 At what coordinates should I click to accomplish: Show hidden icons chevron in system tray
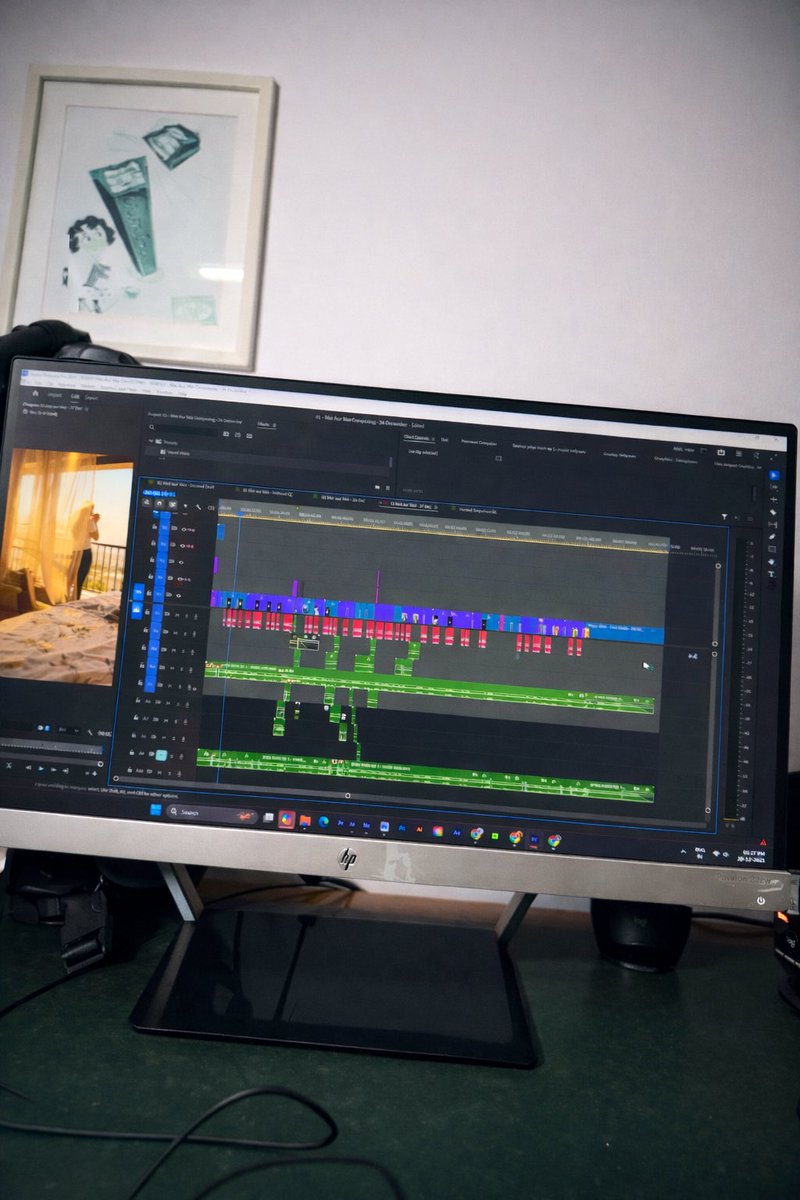(683, 851)
